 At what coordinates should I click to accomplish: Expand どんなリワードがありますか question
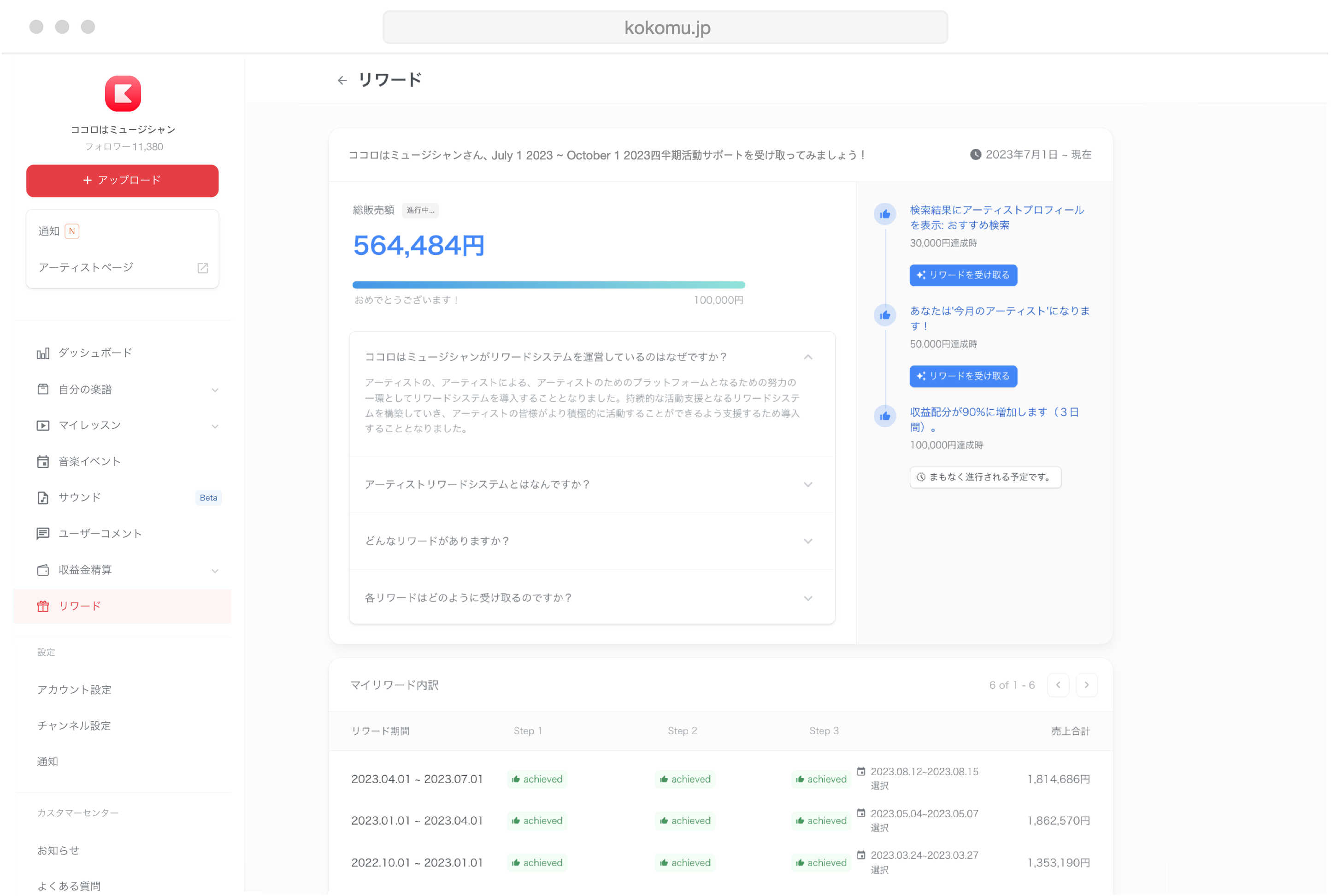click(x=808, y=541)
